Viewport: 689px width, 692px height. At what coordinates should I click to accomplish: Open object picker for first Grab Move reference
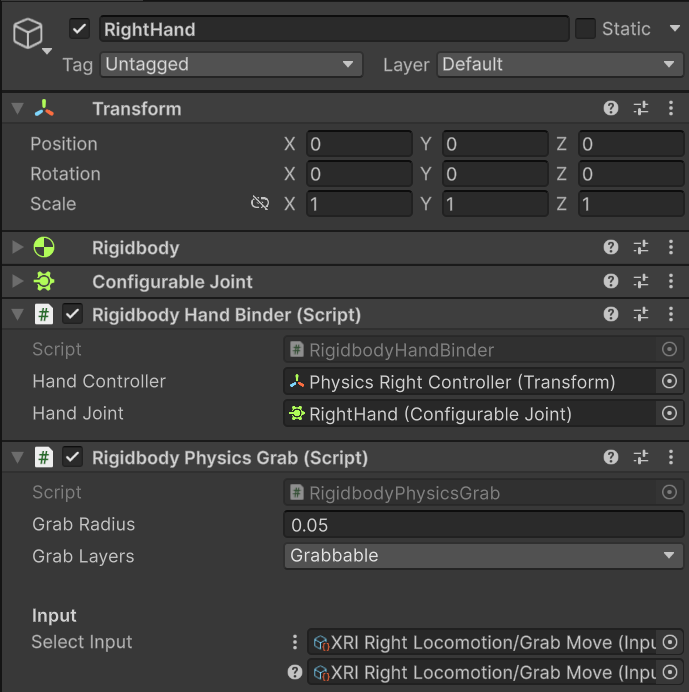click(670, 642)
